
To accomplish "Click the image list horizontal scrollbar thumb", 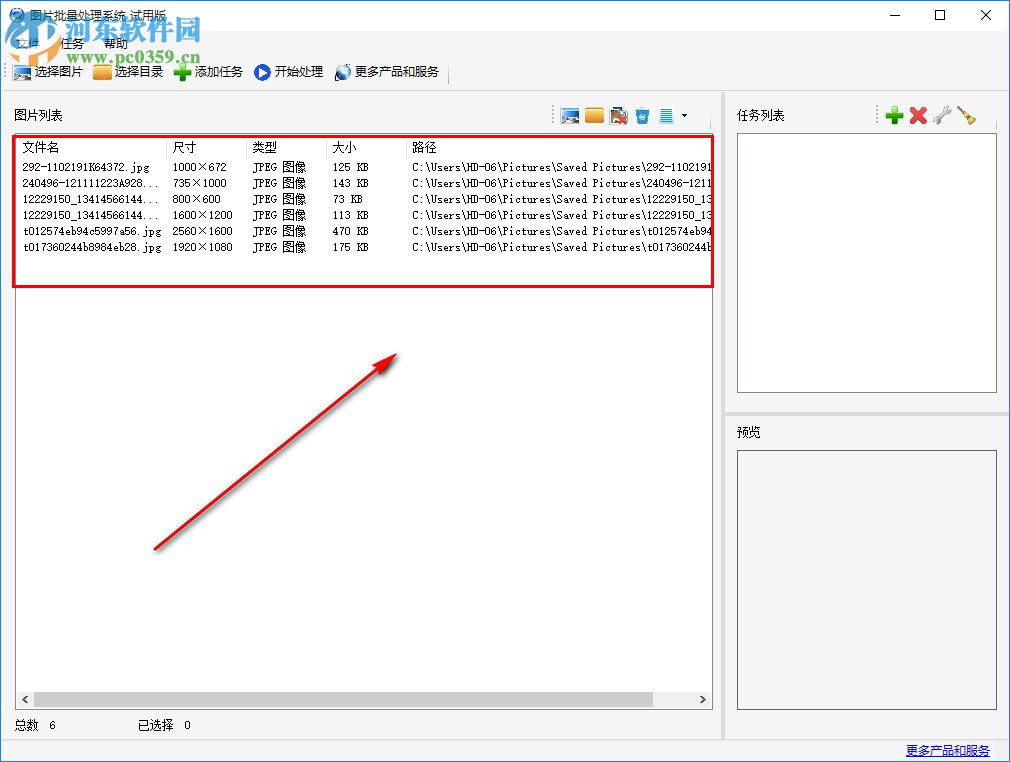I will [343, 700].
